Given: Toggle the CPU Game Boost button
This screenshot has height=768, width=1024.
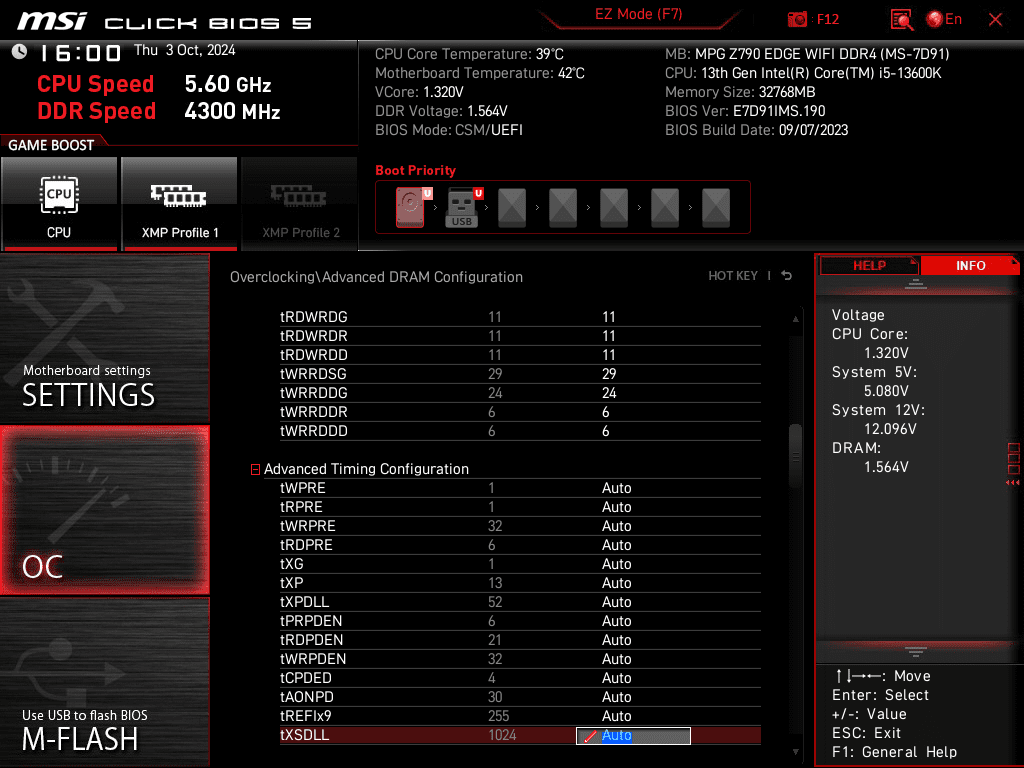Looking at the screenshot, I should click(59, 204).
